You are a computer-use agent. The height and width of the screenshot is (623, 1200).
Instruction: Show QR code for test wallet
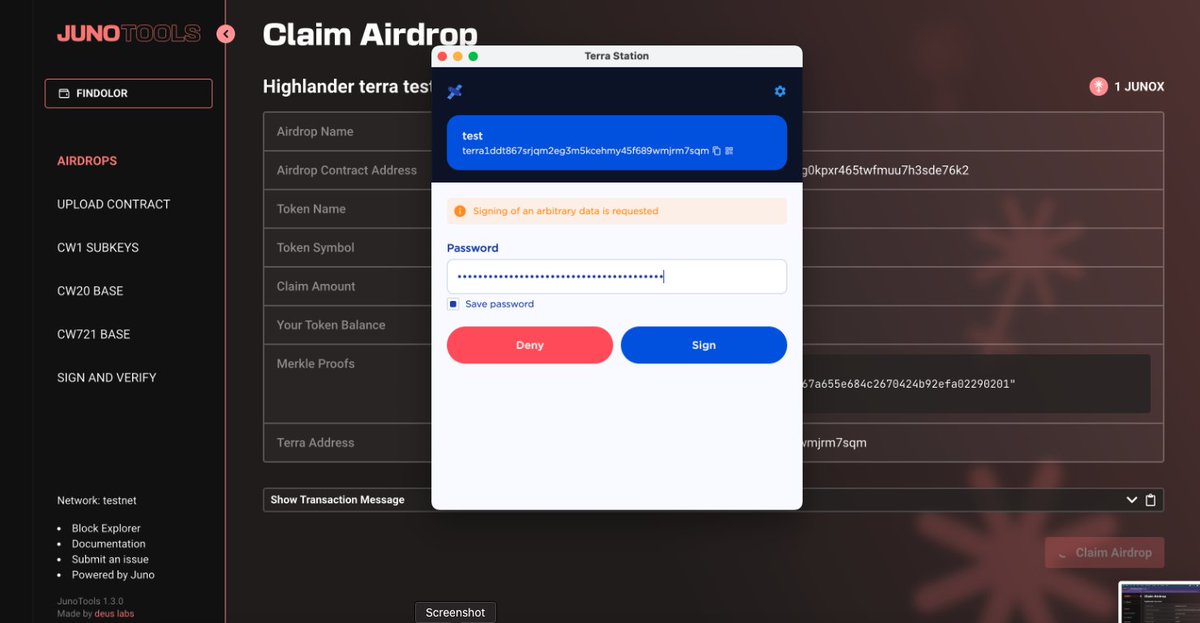pyautogui.click(x=729, y=151)
